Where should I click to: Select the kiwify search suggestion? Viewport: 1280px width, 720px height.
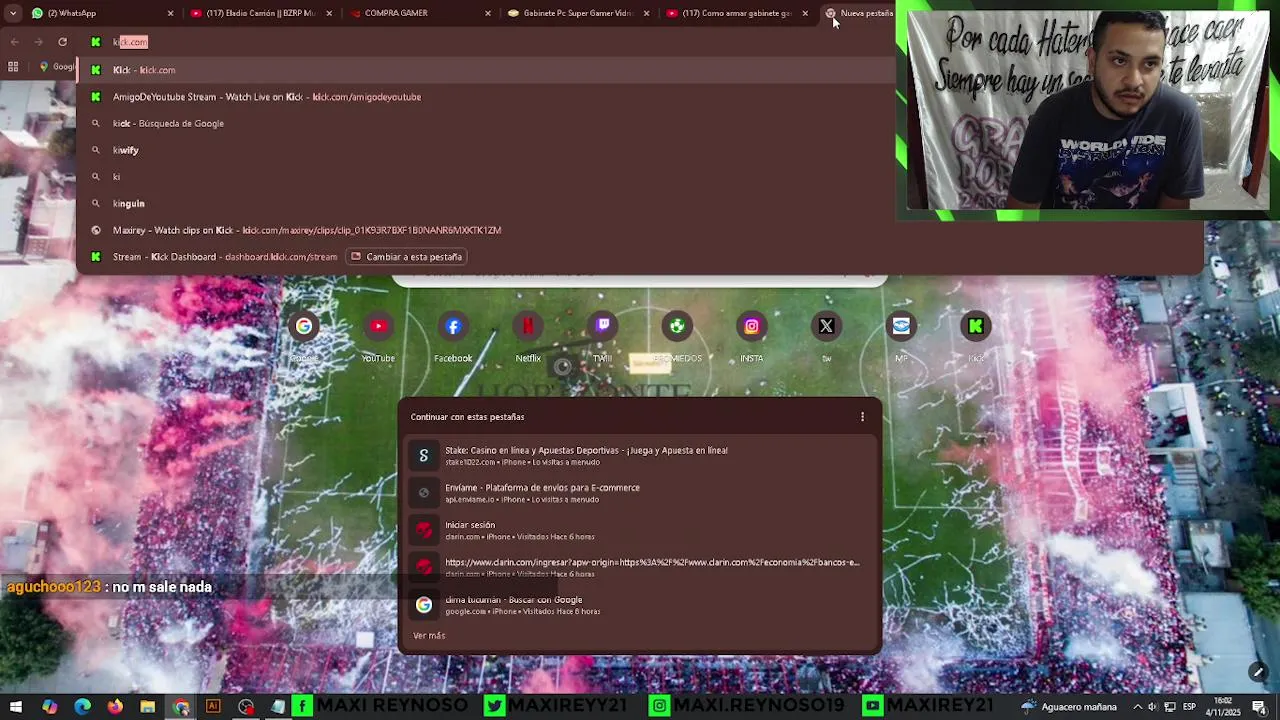[x=640, y=150]
